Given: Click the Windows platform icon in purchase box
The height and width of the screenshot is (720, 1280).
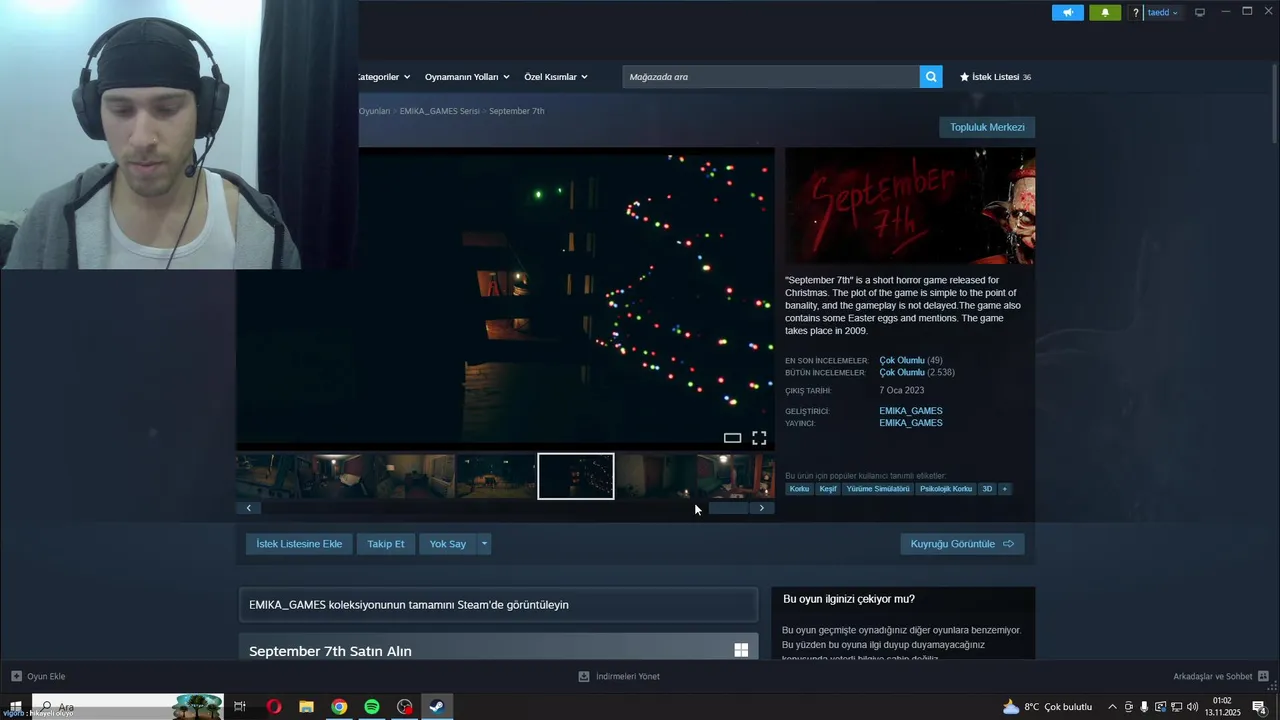Looking at the screenshot, I should [x=741, y=650].
